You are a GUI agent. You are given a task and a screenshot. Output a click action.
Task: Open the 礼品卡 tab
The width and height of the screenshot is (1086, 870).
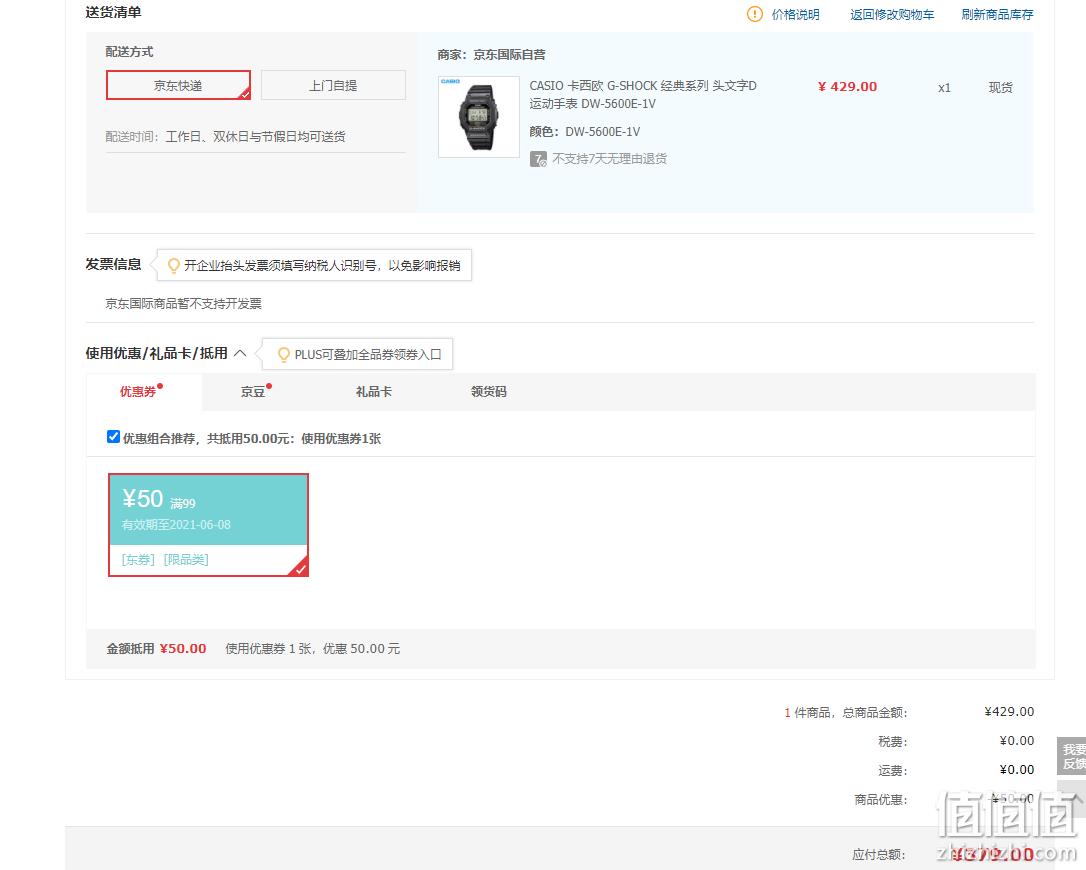tap(373, 392)
